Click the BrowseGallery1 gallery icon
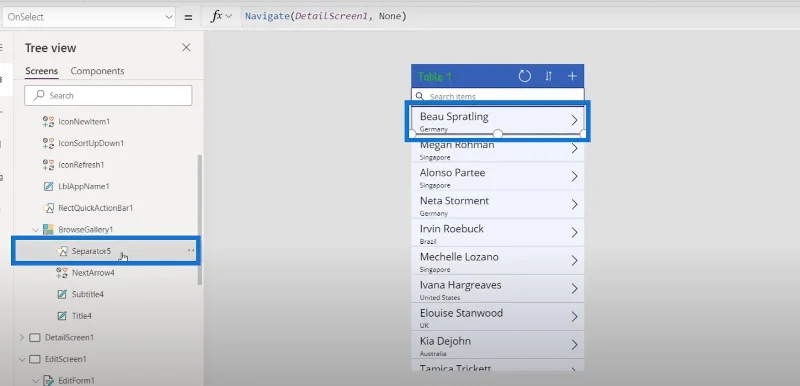This screenshot has height=386, width=800. pyautogui.click(x=48, y=229)
